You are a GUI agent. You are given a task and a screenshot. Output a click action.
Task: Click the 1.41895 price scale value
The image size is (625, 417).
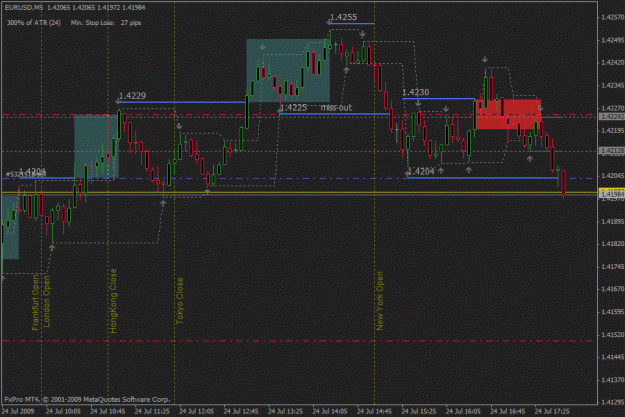point(613,221)
